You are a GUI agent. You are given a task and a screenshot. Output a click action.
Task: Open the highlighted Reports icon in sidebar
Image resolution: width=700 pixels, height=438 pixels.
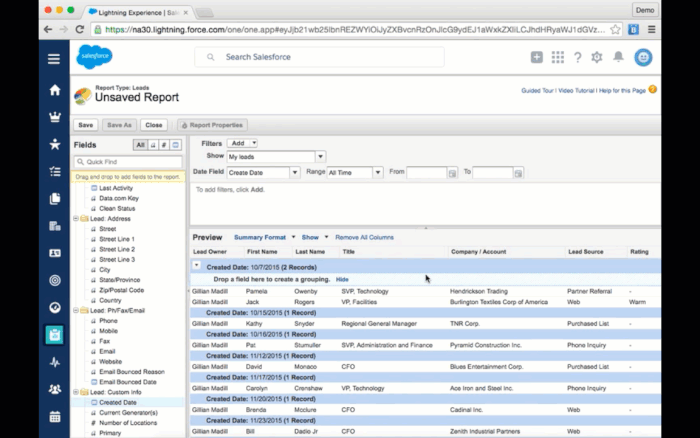(x=54, y=335)
